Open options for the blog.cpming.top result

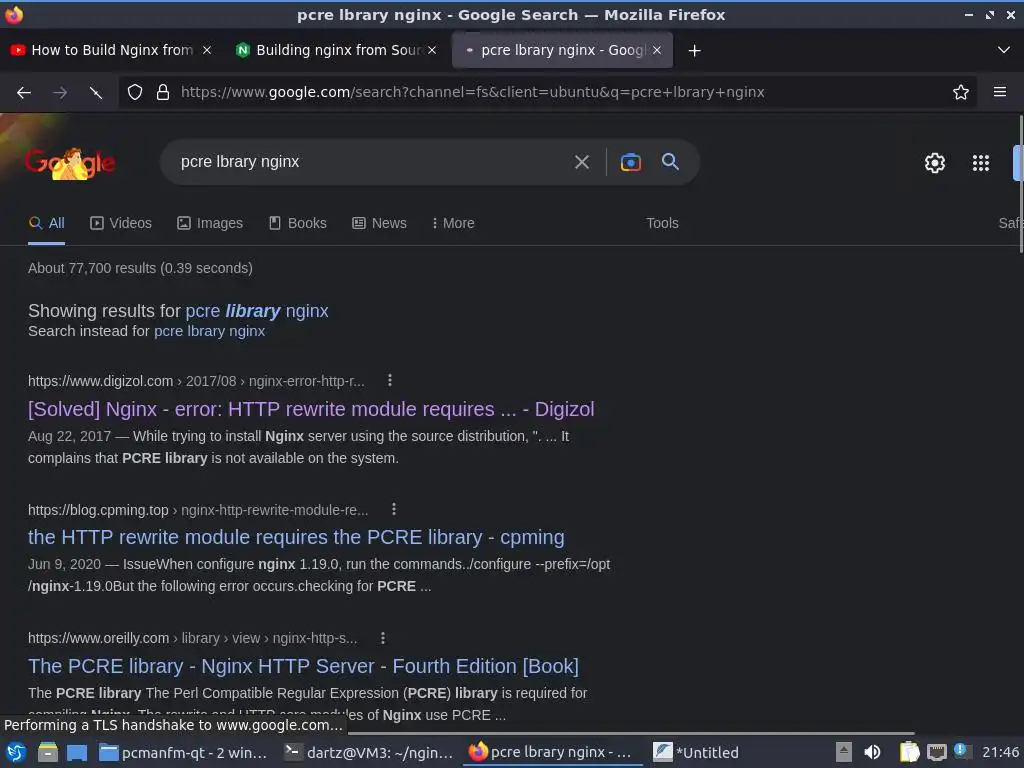[x=394, y=509]
